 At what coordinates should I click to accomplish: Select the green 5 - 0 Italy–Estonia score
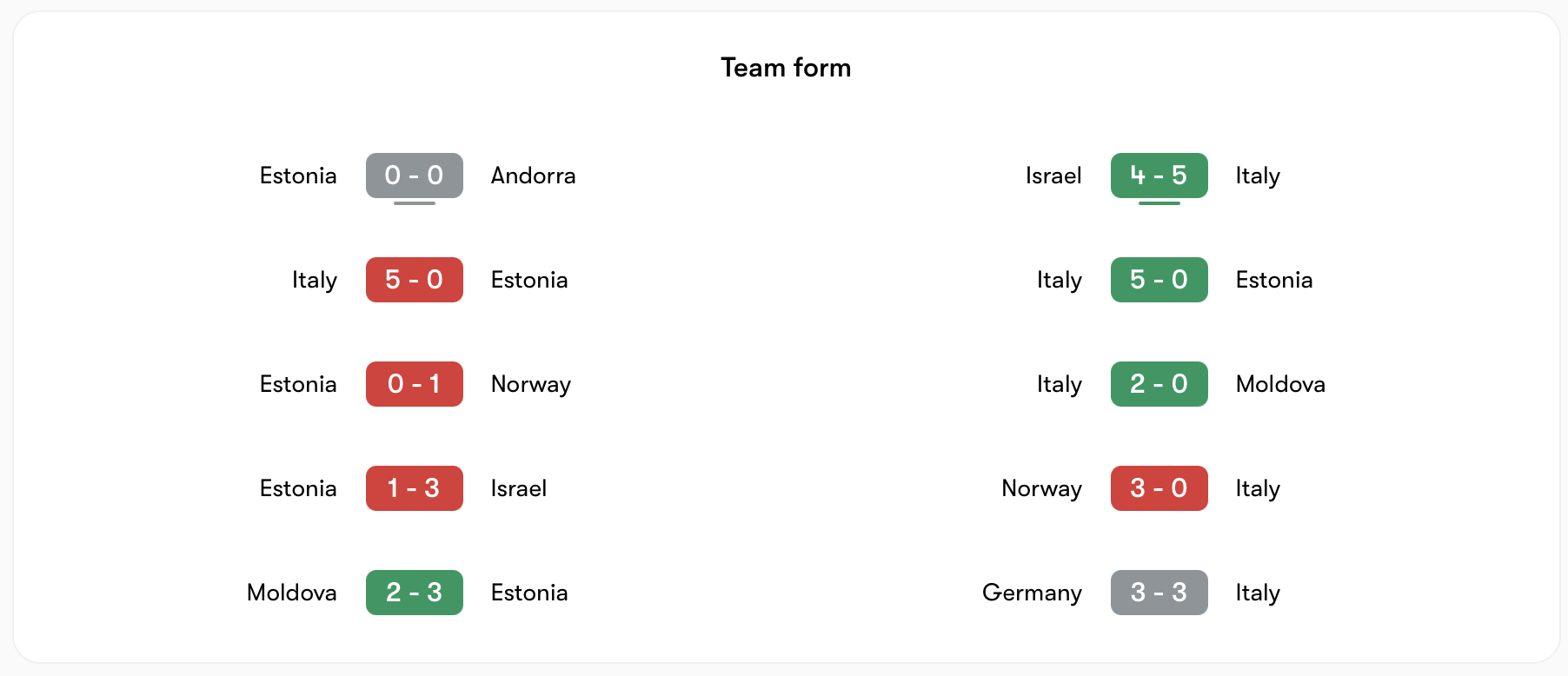pyautogui.click(x=1159, y=280)
